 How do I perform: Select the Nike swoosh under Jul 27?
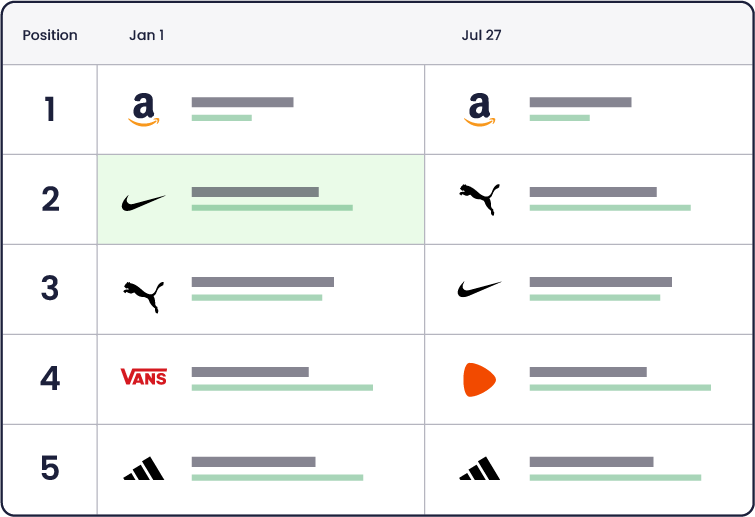click(x=479, y=289)
